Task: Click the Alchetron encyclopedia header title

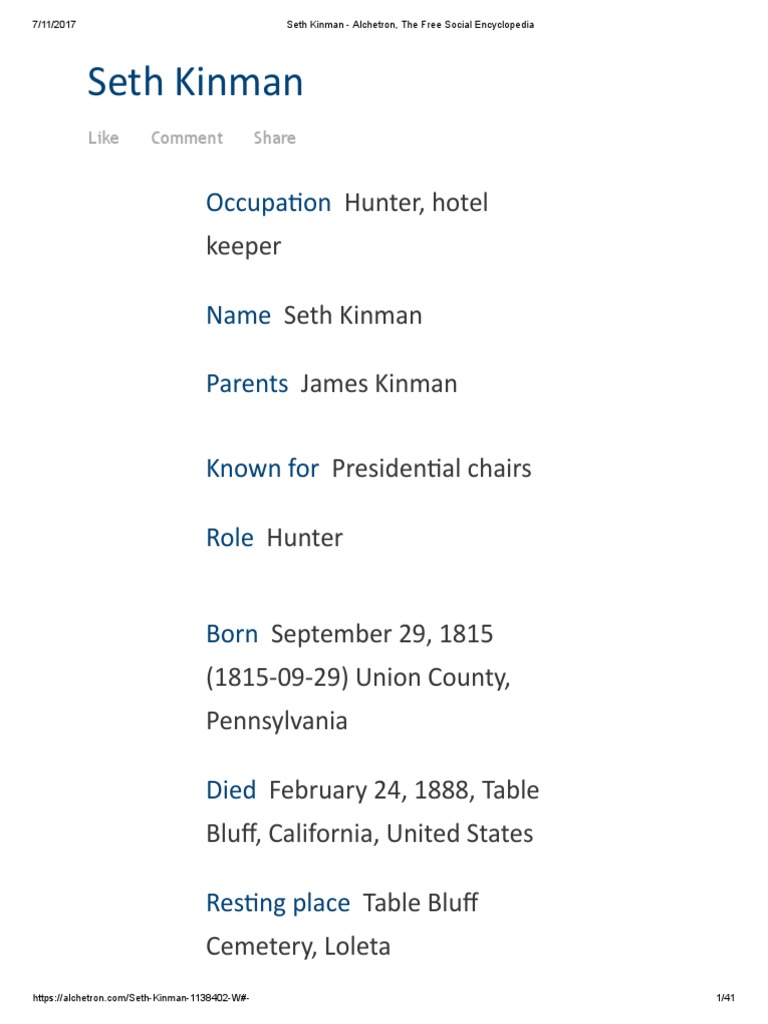Action: coord(404,25)
